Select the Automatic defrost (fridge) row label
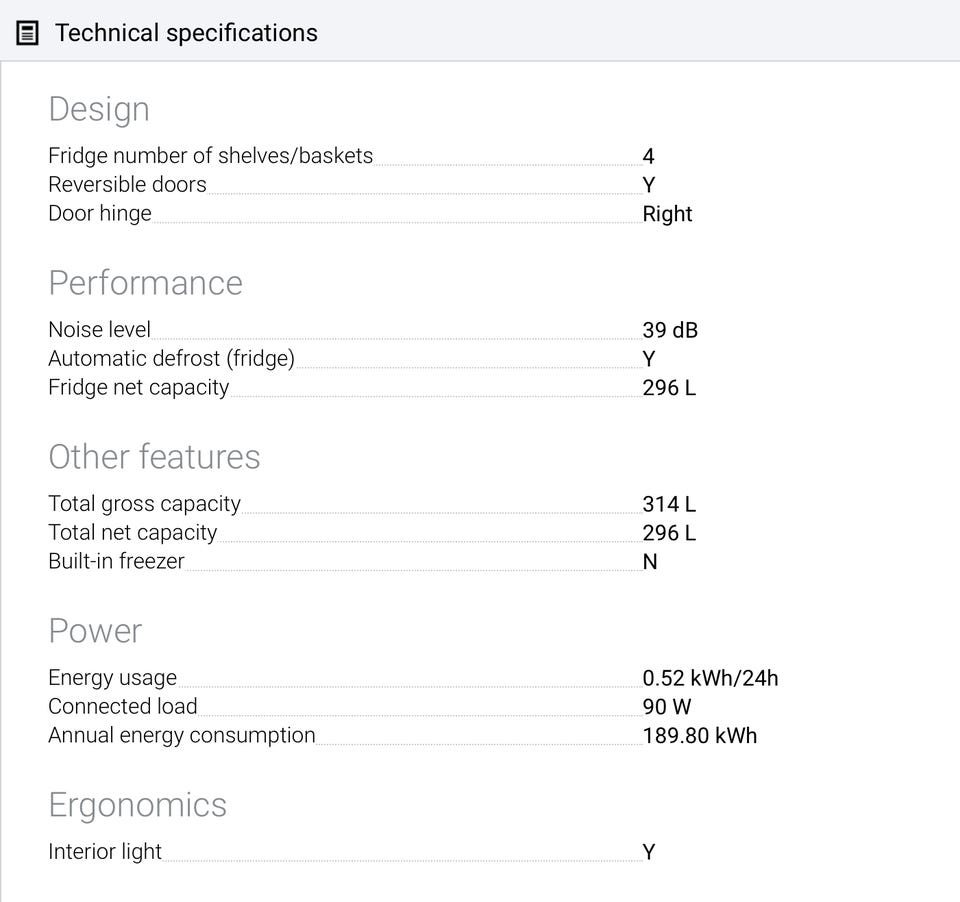Viewport: 960px width, 902px height. (171, 359)
